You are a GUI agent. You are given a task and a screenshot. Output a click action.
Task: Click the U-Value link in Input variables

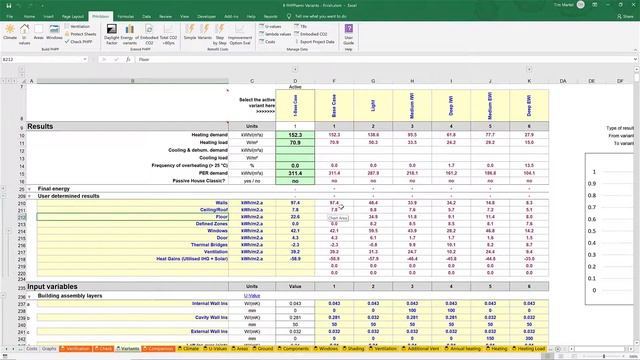252,296
